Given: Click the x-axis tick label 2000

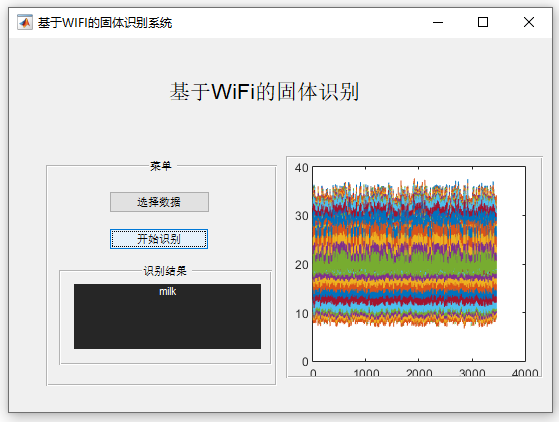Looking at the screenshot, I should [x=419, y=372].
